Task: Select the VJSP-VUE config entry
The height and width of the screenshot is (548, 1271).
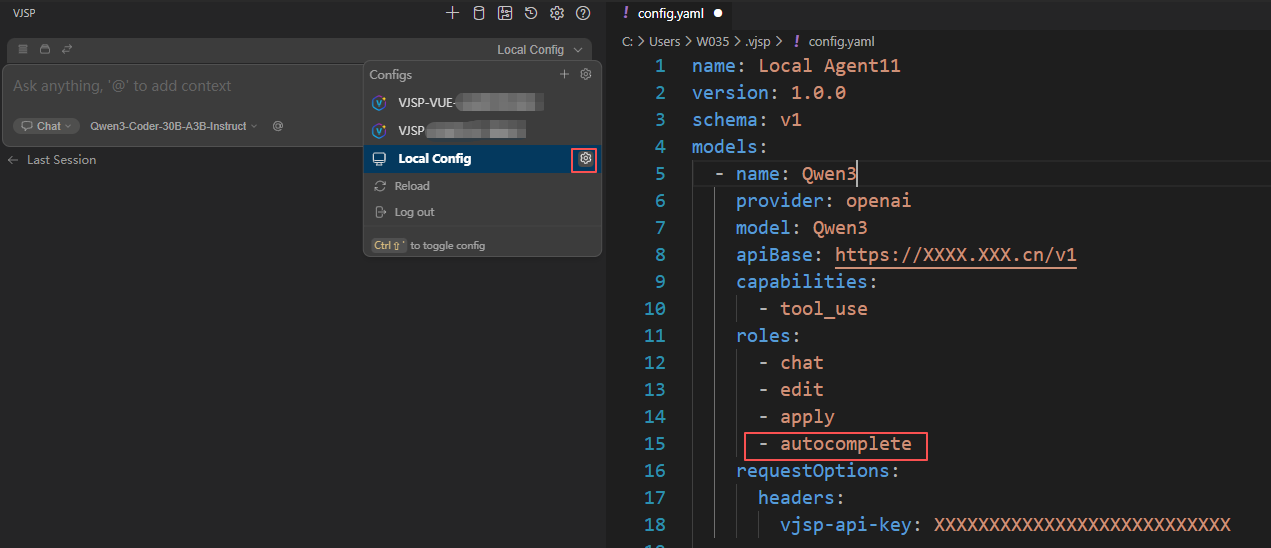Action: 483,102
